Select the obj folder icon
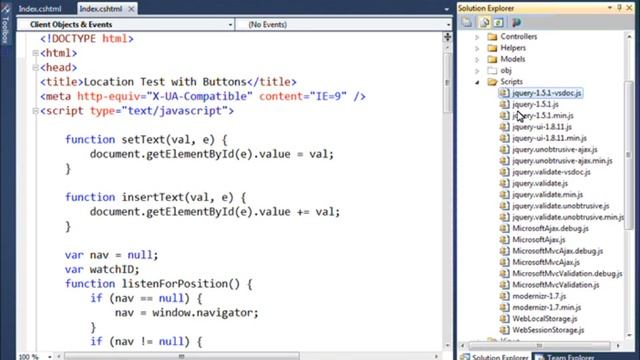Image resolution: width=640 pixels, height=360 pixels. click(492, 70)
